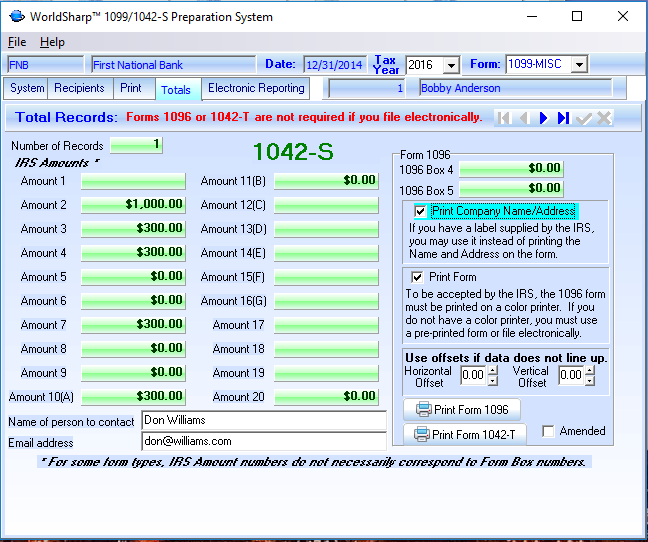Click the Print Form 1096 button
648x542 pixels.
pos(462,409)
